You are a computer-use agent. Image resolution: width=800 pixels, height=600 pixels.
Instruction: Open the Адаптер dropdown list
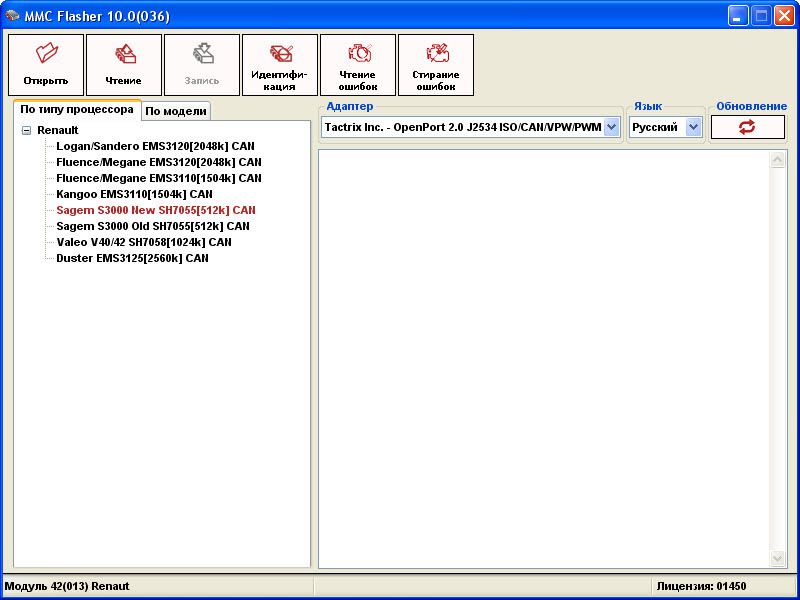611,127
